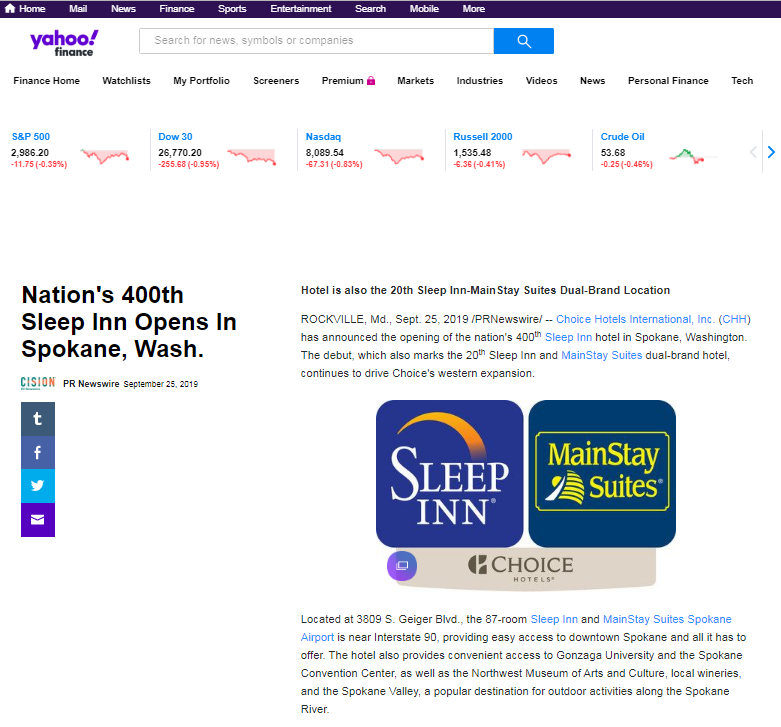Image resolution: width=781 pixels, height=727 pixels.
Task: Open the Videos tab
Action: point(541,81)
